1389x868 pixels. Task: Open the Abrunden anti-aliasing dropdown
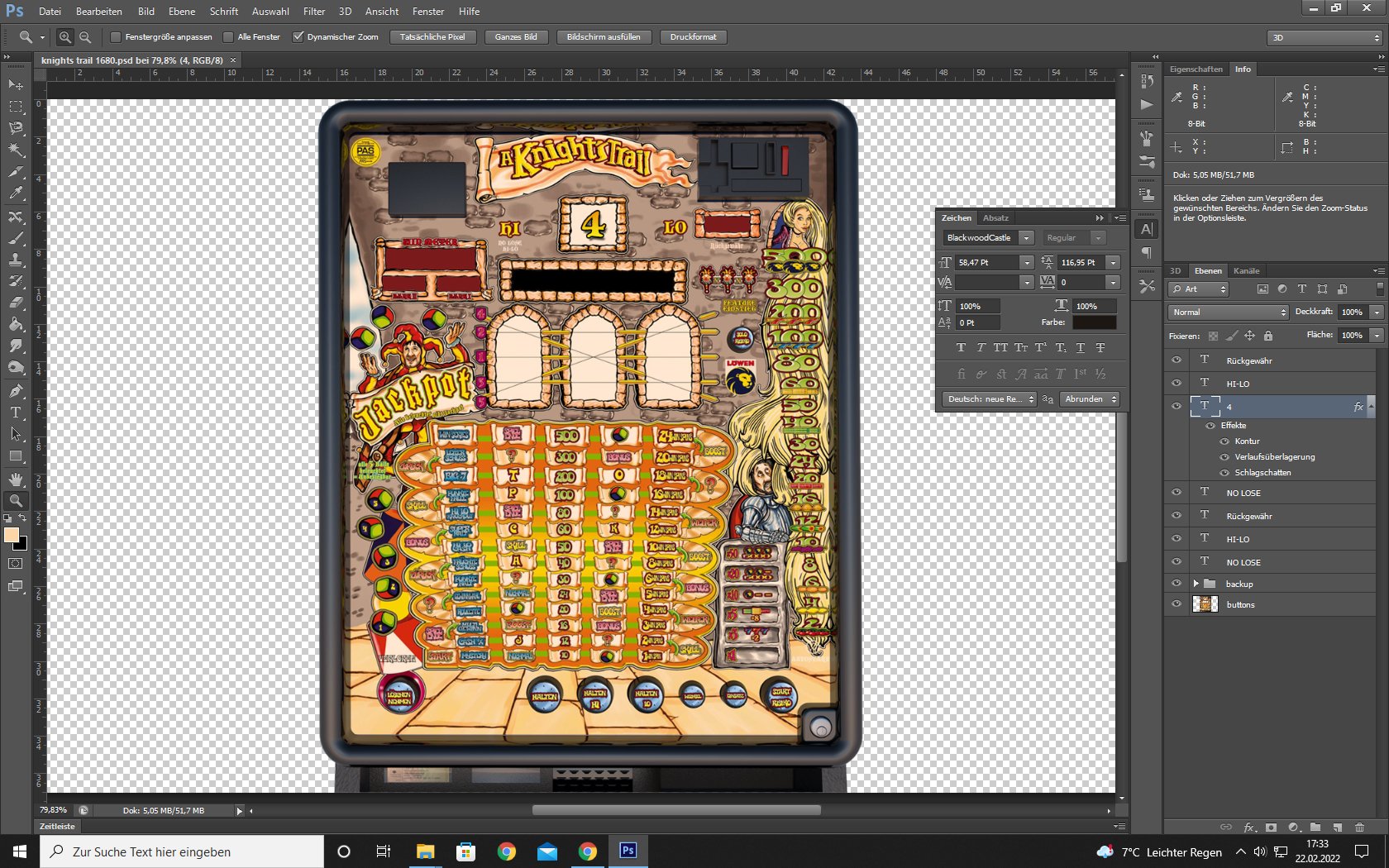click(1090, 399)
